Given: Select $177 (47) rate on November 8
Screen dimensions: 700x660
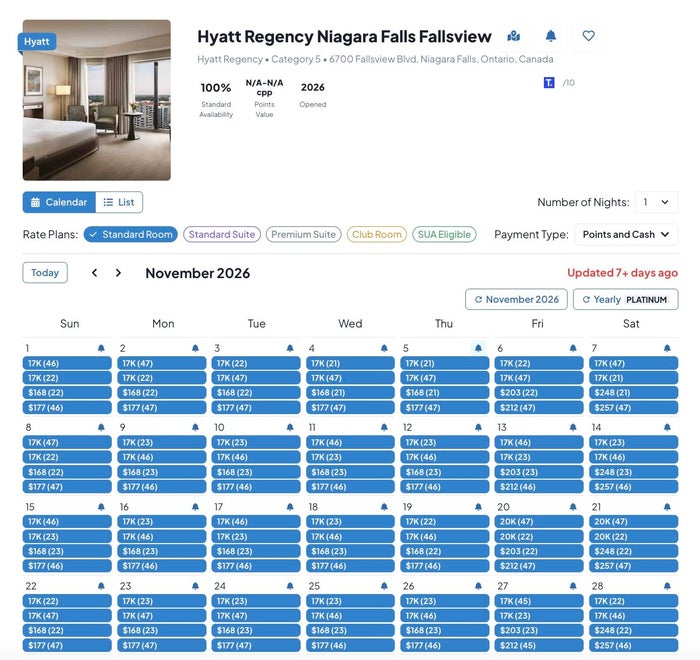Looking at the screenshot, I should pos(67,487).
